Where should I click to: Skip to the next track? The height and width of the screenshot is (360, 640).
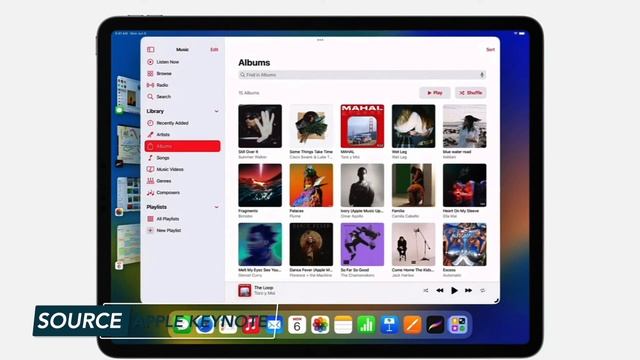click(x=468, y=290)
